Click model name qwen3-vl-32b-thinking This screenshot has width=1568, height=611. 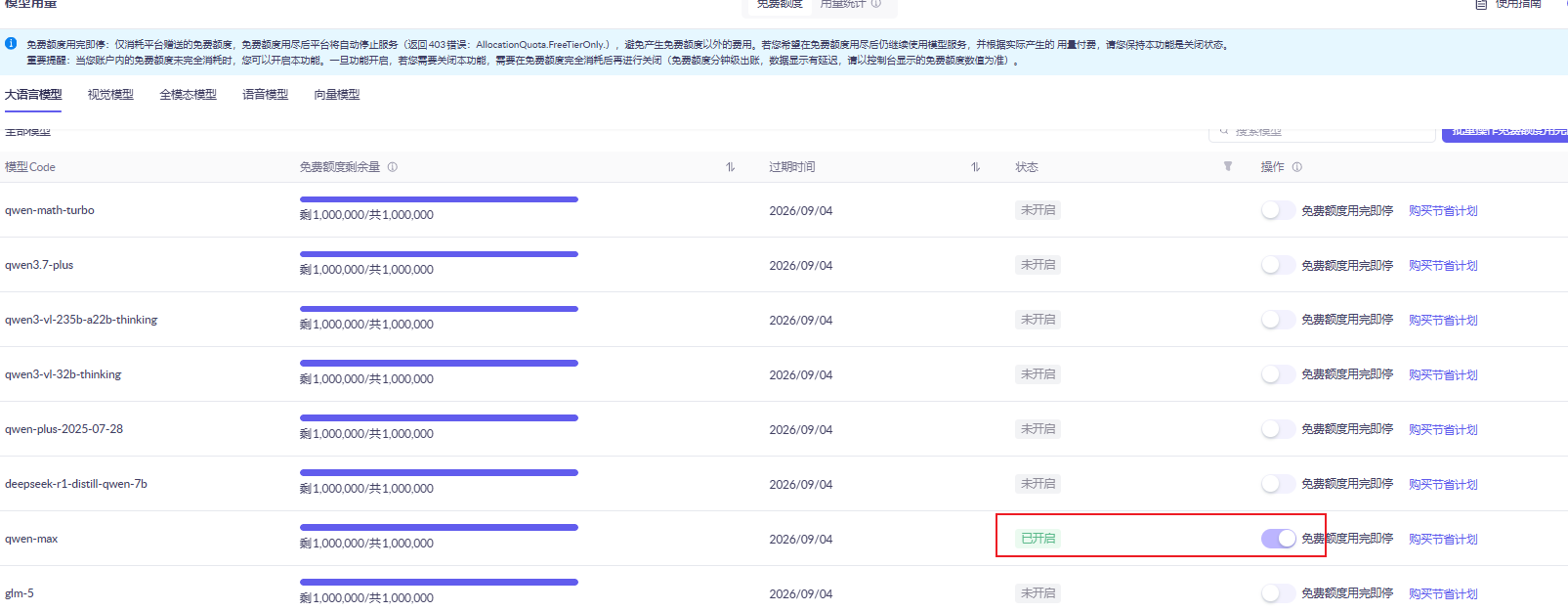point(64,374)
